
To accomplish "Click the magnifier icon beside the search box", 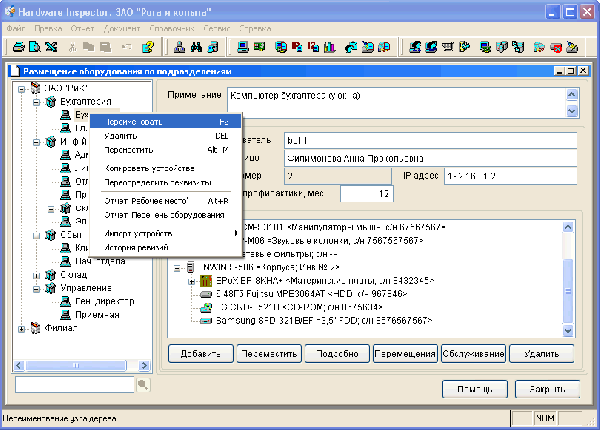I will [x=142, y=384].
